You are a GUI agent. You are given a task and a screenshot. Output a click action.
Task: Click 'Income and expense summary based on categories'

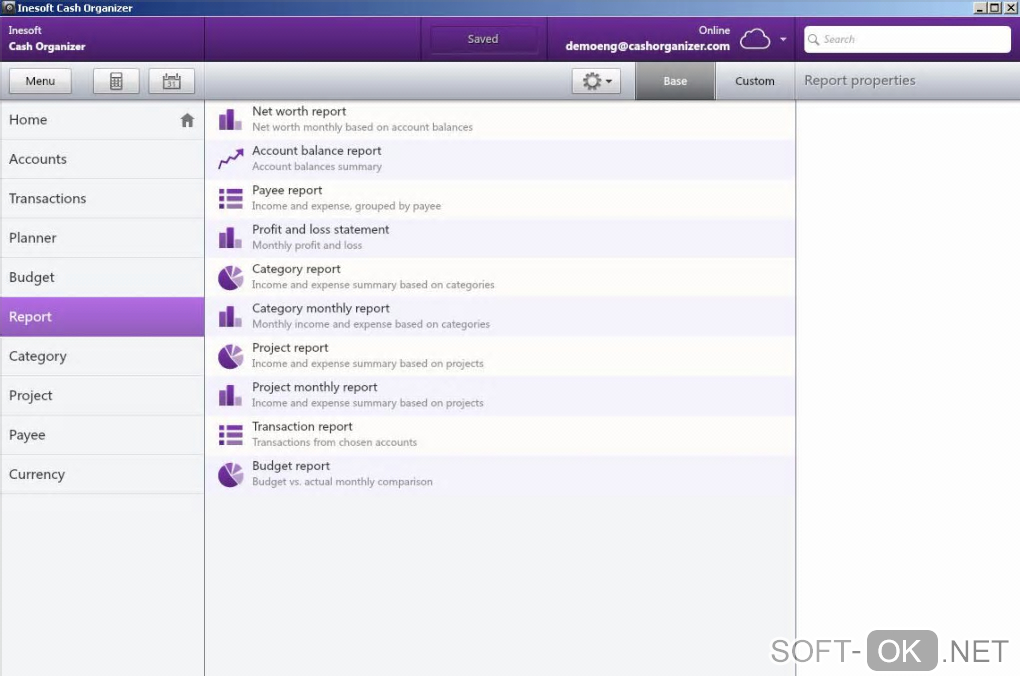(x=373, y=285)
